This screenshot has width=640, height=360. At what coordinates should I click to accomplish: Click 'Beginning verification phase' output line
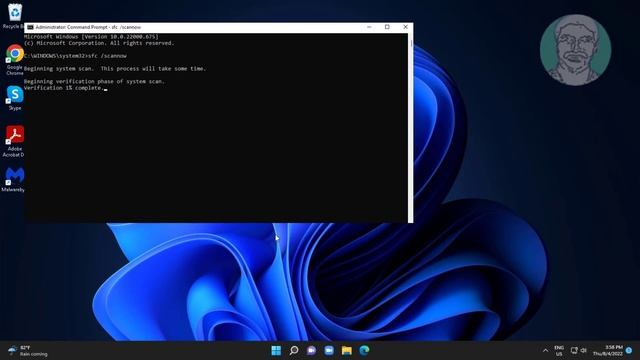(x=94, y=81)
